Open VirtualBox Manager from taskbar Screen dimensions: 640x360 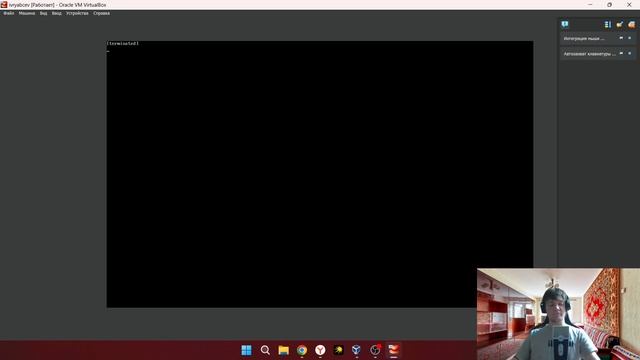click(x=356, y=350)
